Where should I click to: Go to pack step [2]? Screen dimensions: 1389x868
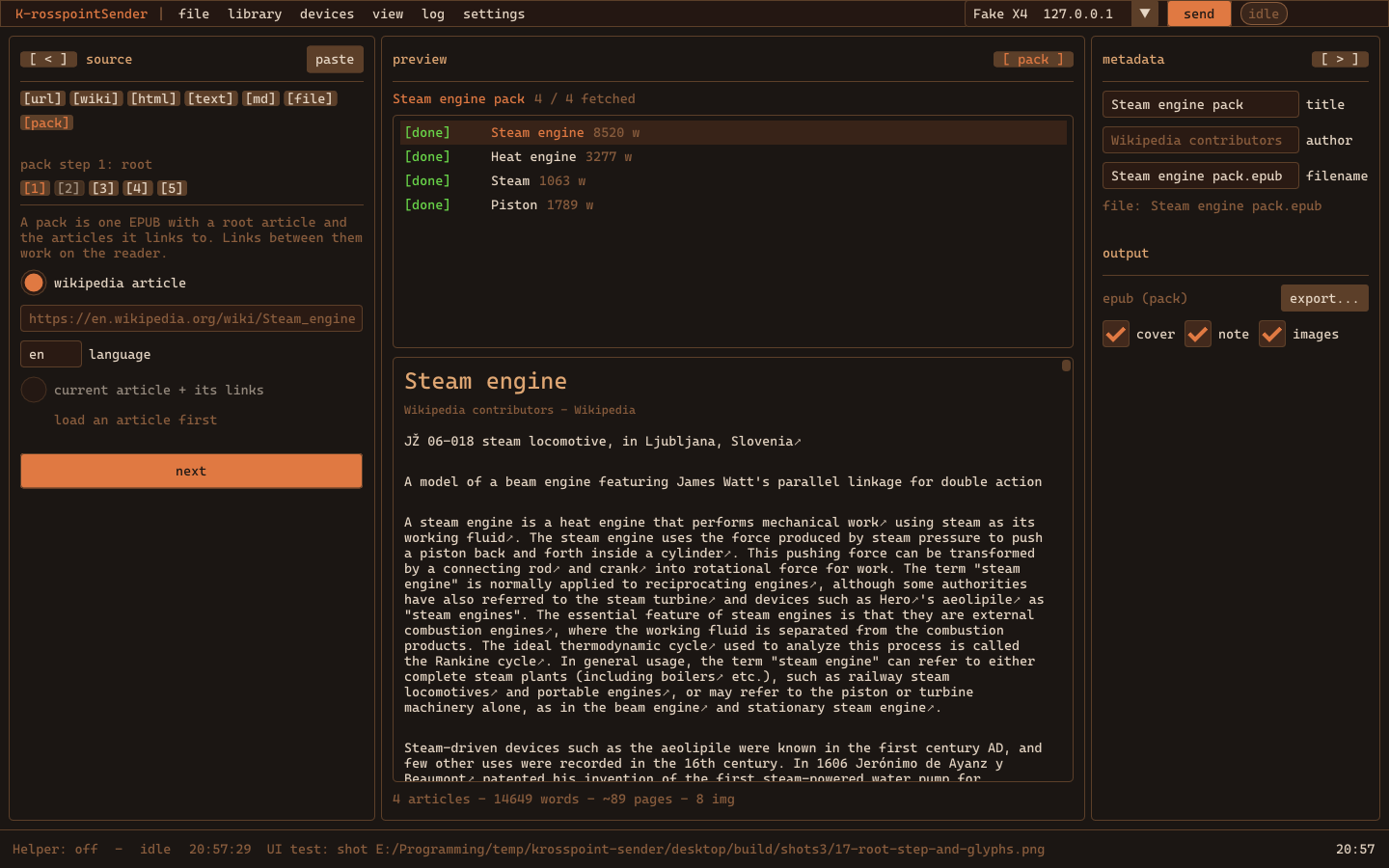tap(68, 188)
